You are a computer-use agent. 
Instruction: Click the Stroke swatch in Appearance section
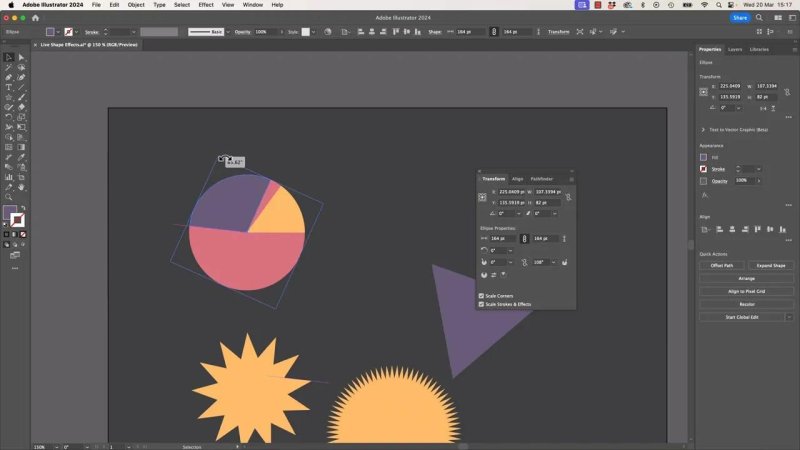click(704, 169)
